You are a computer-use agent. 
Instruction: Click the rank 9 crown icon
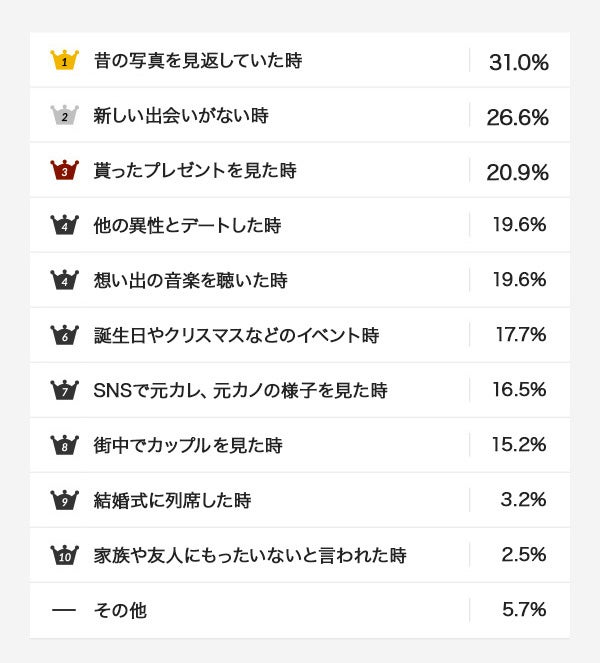click(64, 500)
